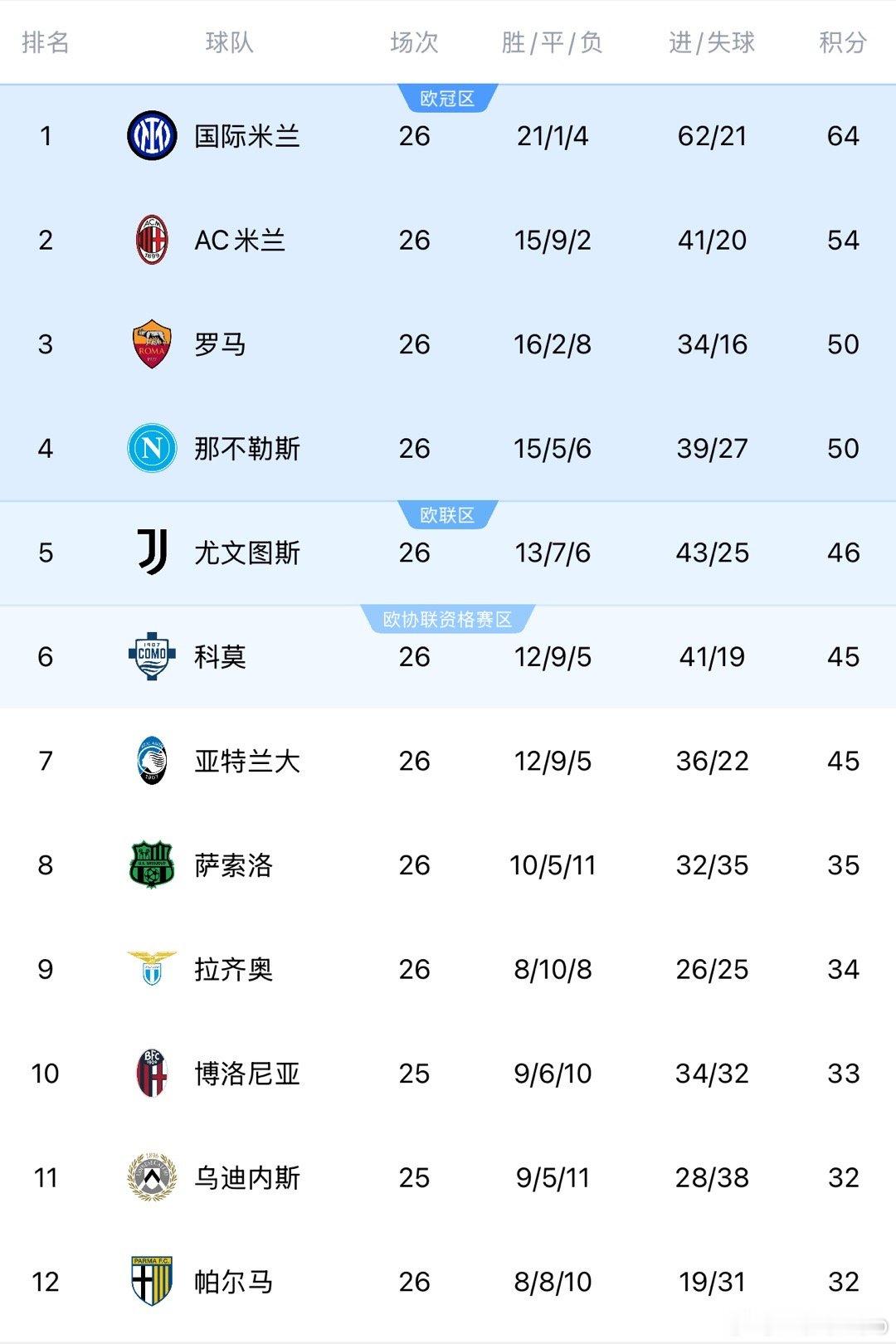
Task: Tap the AC Milan logo
Action: click(x=152, y=240)
